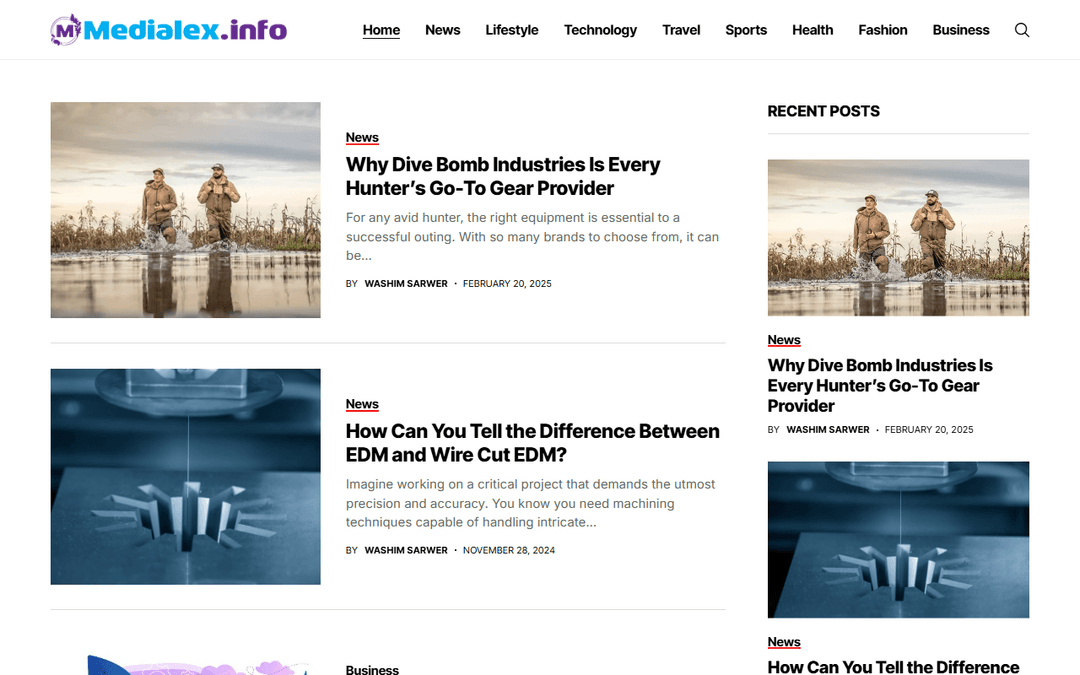The height and width of the screenshot is (675, 1080).
Task: Open main EDM wire cut article thumbnail
Action: (185, 477)
